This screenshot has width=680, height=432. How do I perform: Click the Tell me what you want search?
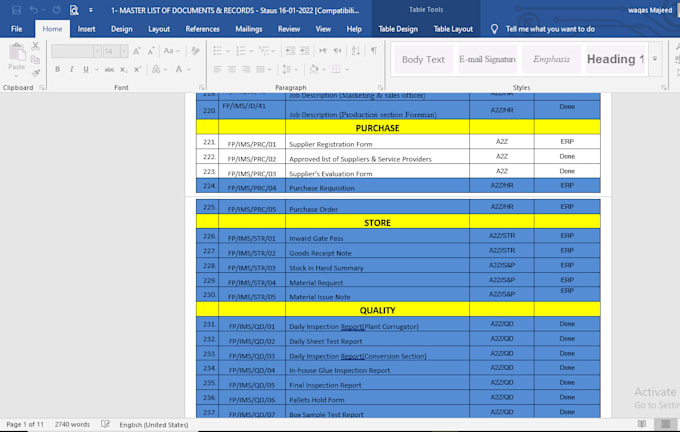[x=550, y=29]
